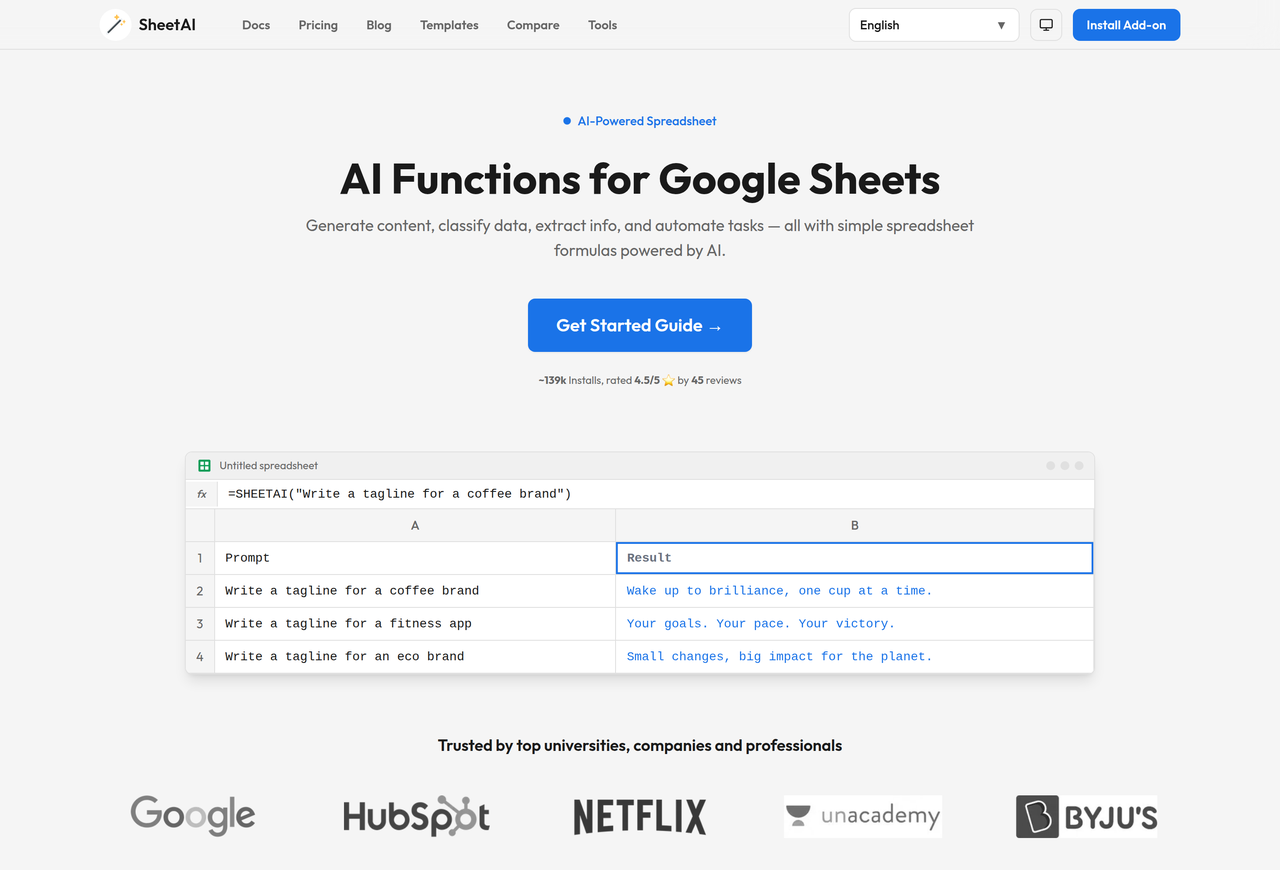Select cell 'Write a tagline for an eco brand'
Screen dimensions: 1280x870
(x=415, y=657)
